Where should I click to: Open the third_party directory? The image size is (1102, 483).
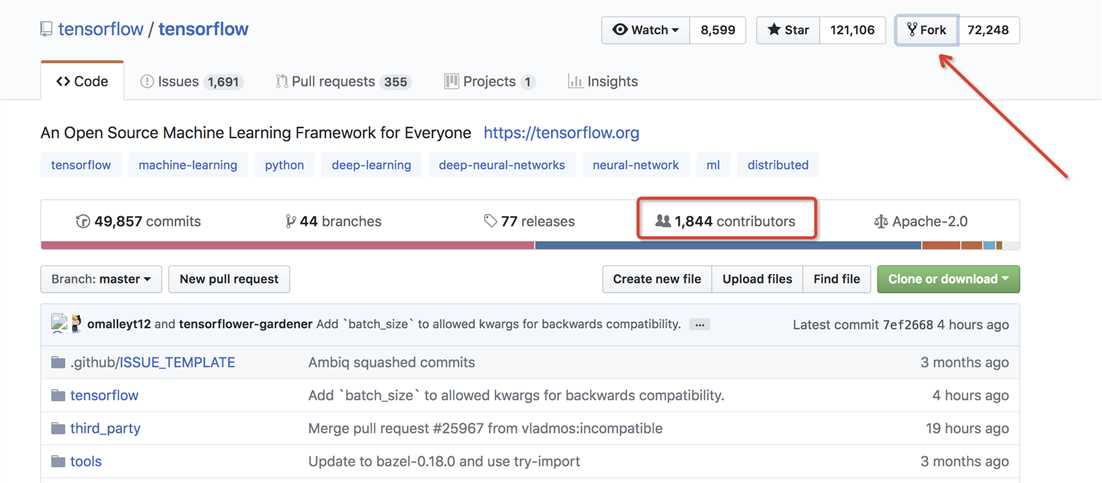click(x=105, y=428)
